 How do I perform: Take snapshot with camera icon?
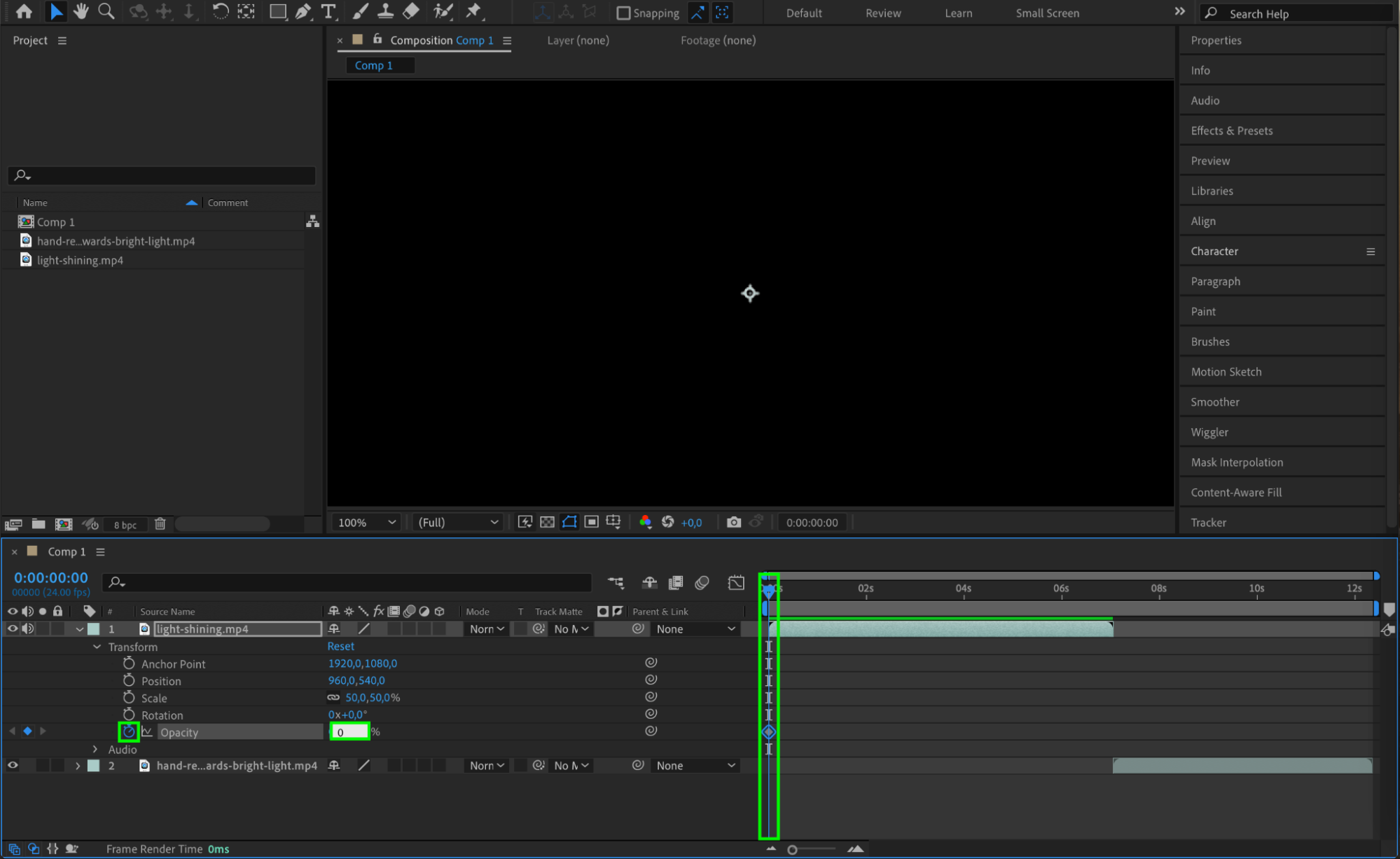tap(733, 522)
